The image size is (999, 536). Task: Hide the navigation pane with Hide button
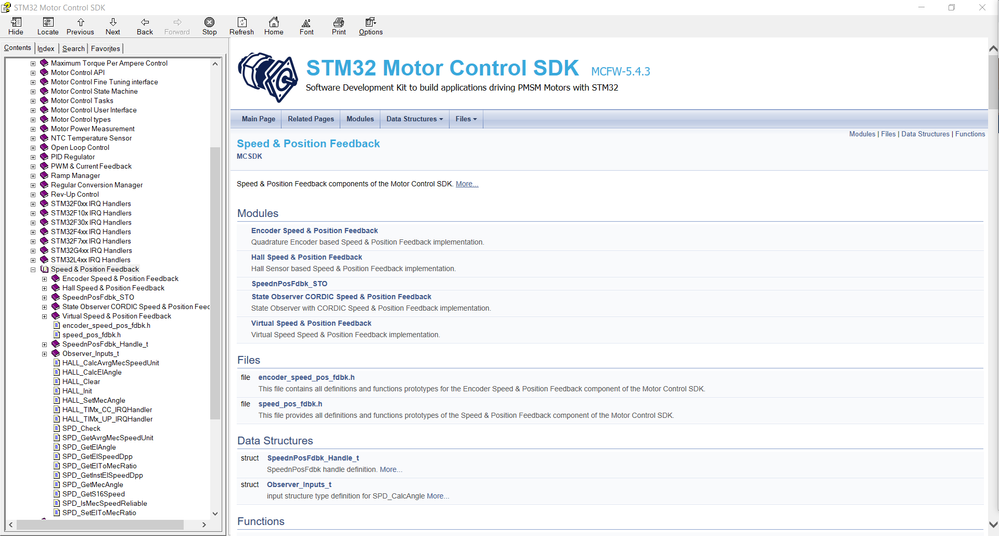click(16, 26)
